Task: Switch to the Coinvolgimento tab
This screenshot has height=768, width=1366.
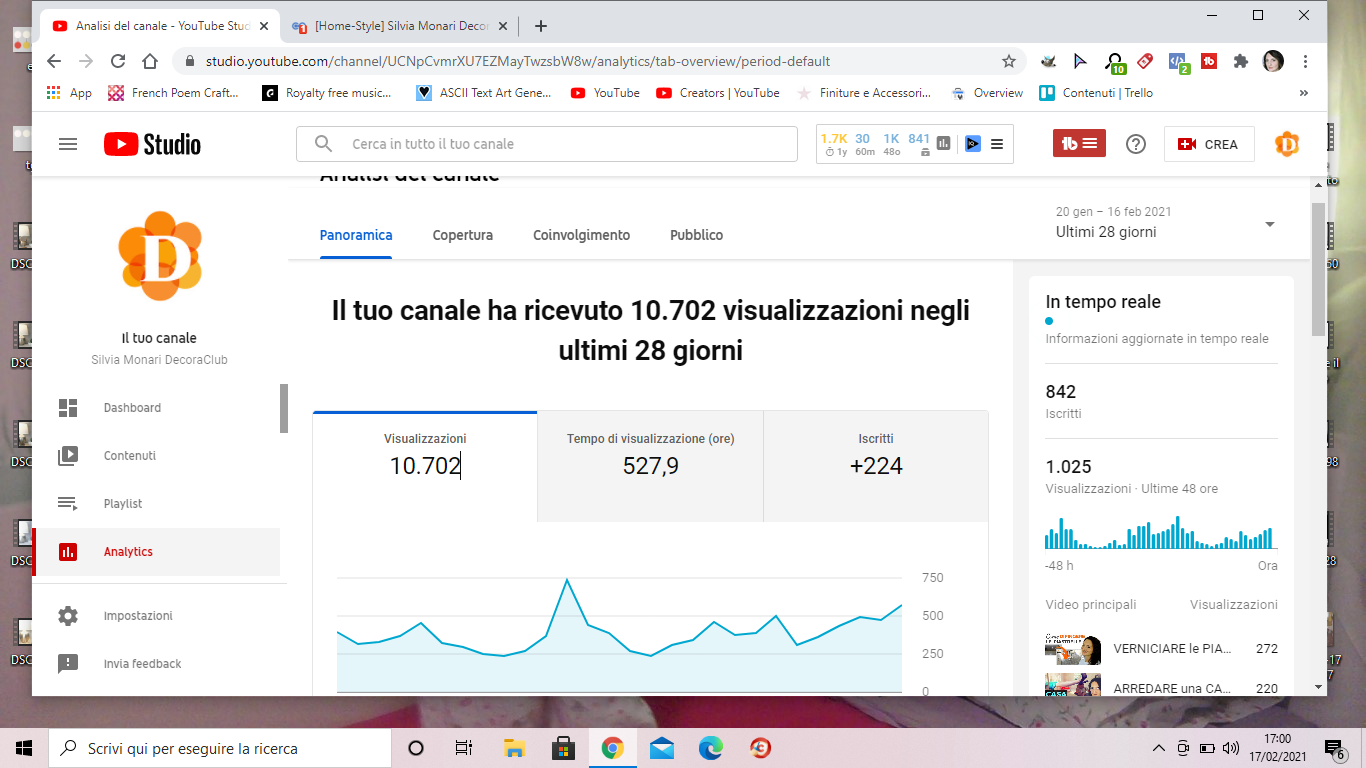Action: coord(582,235)
